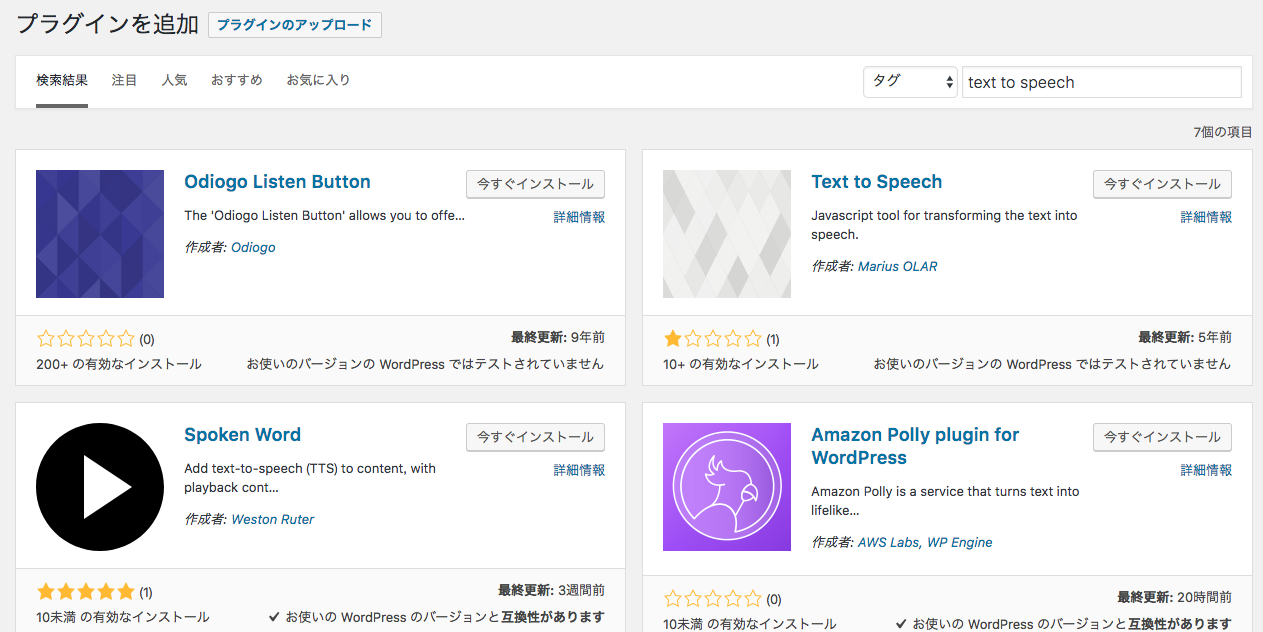
Task: Click the empty star rating of Odiogo
Action: [x=85, y=339]
